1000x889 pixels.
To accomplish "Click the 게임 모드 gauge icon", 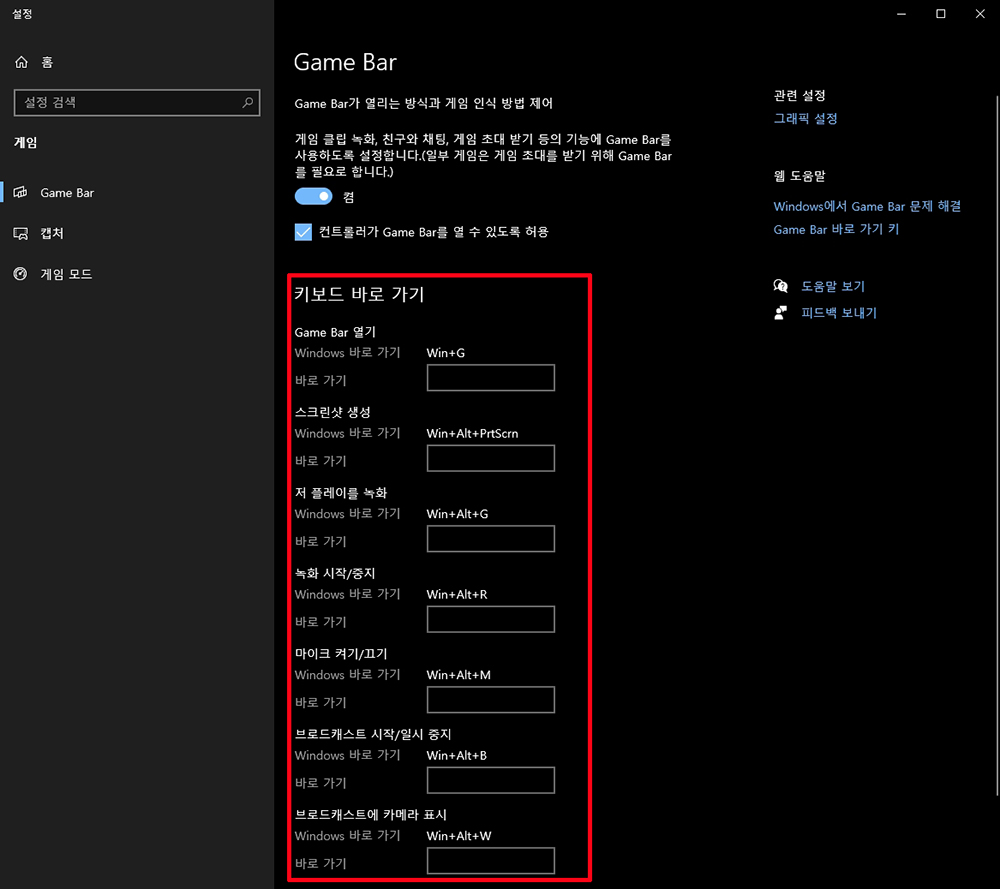I will 20,274.
